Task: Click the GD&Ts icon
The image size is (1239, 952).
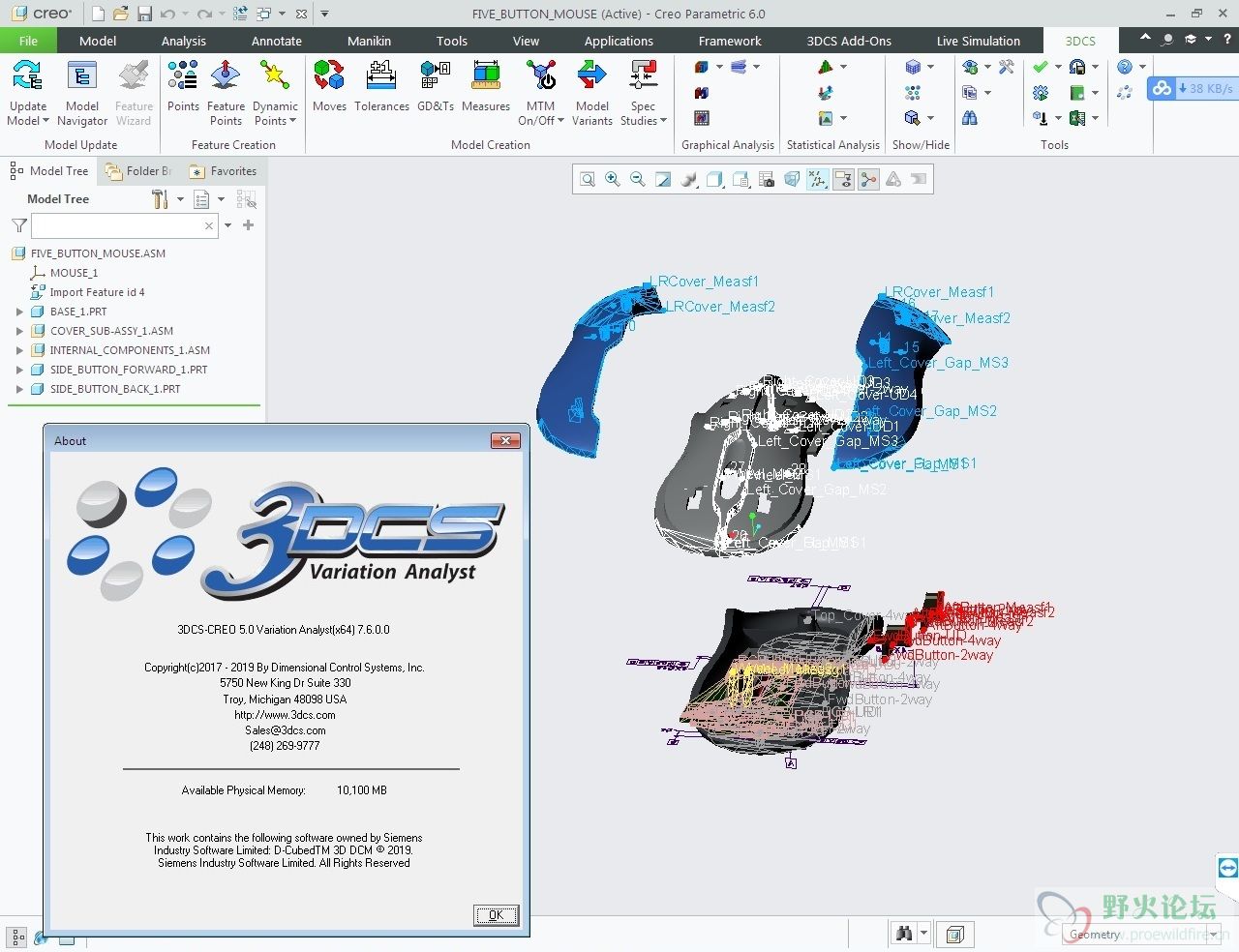Action: (x=436, y=75)
